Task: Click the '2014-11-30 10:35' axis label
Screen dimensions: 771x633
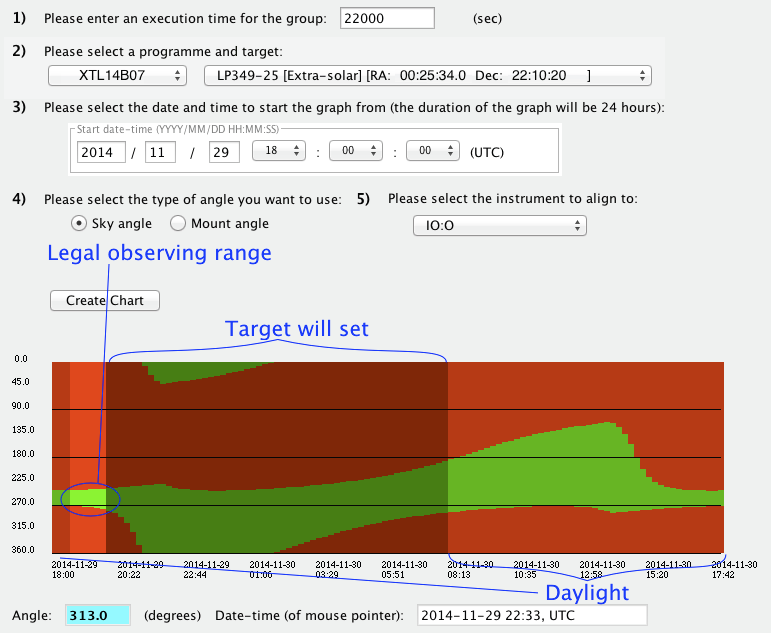Action: tap(536, 570)
